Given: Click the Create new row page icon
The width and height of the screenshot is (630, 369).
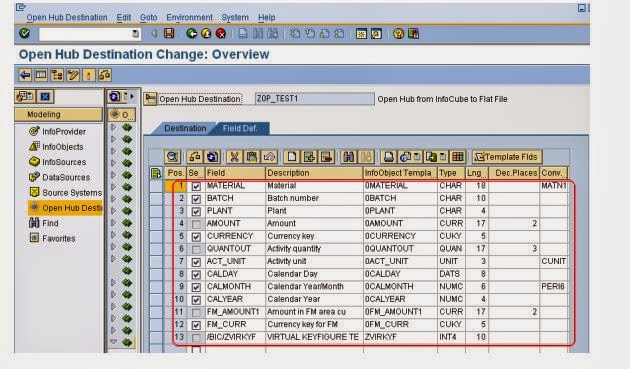Looking at the screenshot, I should 292,157.
